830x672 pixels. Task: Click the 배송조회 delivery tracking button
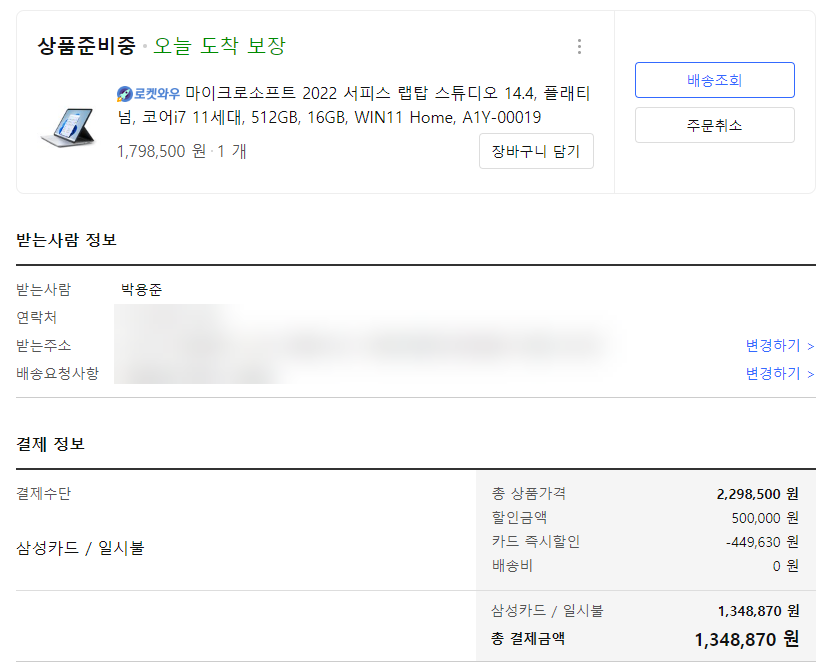[x=715, y=80]
